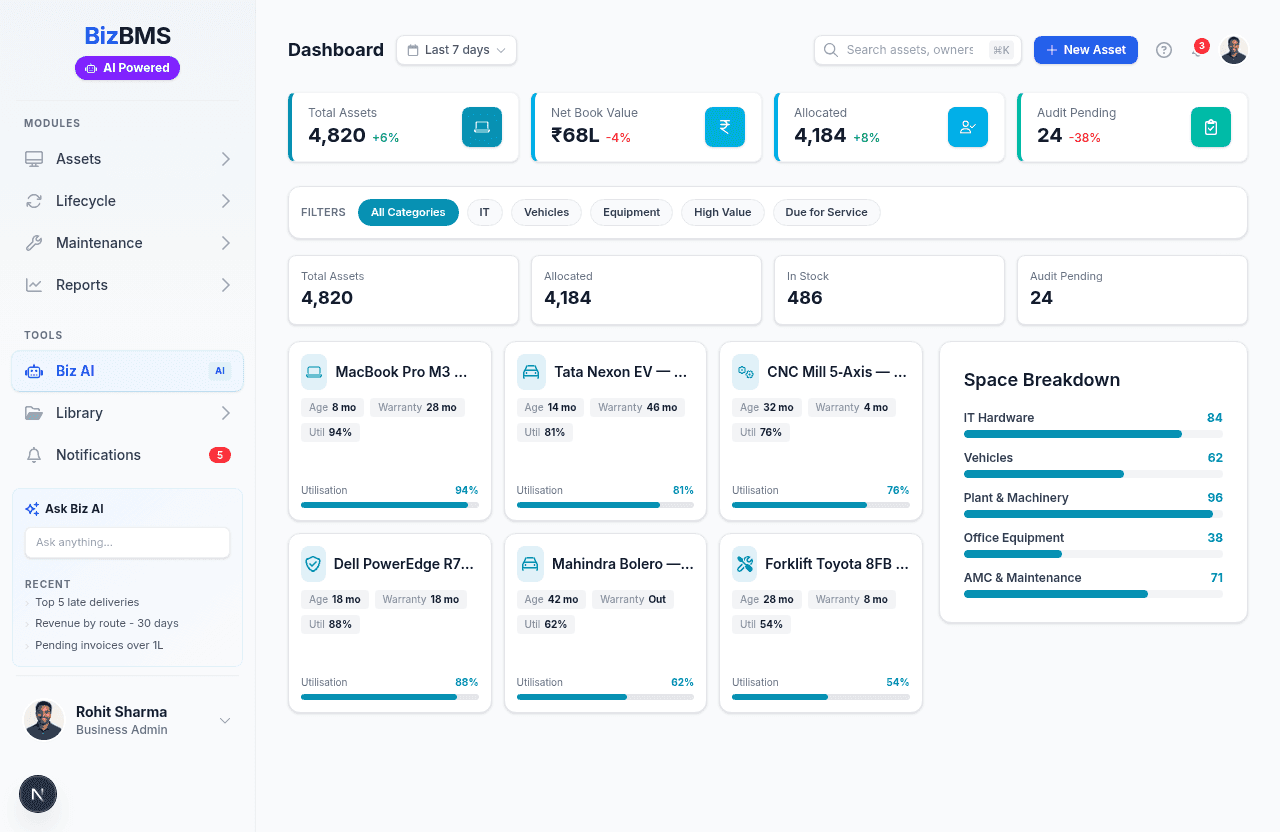Enable the Due for Service filter
The image size is (1280, 832).
(826, 212)
